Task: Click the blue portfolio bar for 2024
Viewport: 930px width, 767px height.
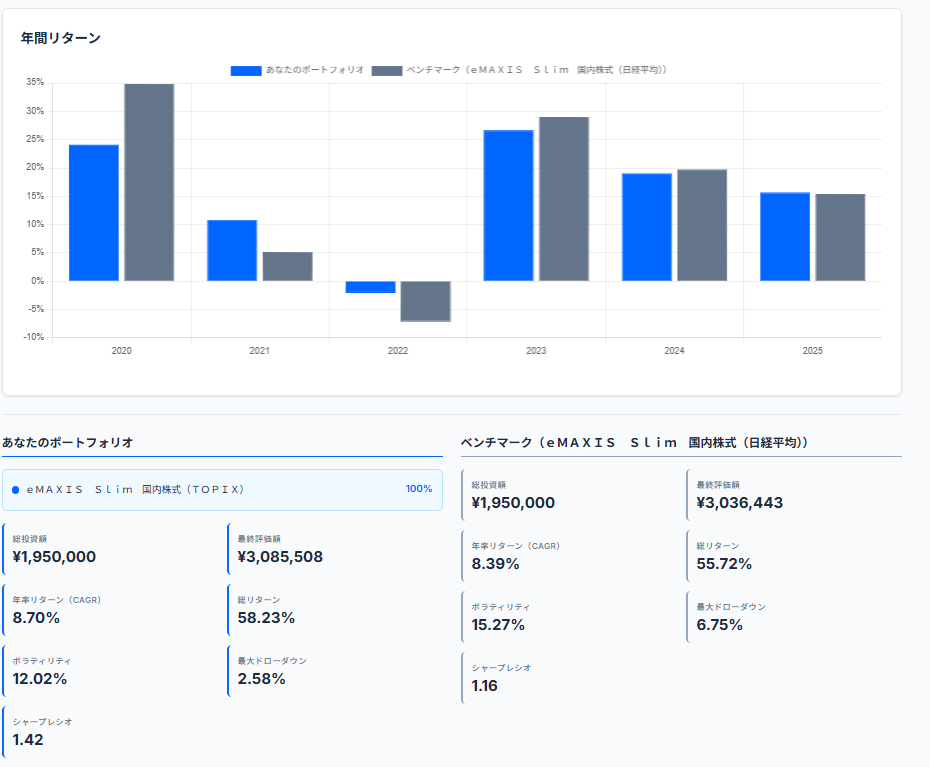Action: pos(646,227)
